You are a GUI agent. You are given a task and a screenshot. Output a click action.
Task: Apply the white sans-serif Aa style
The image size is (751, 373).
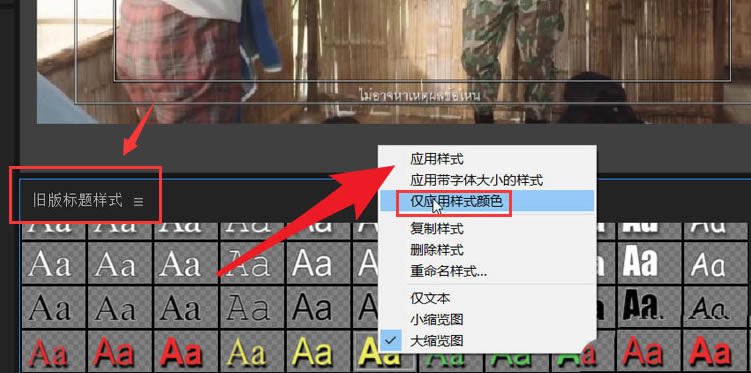pos(319,262)
